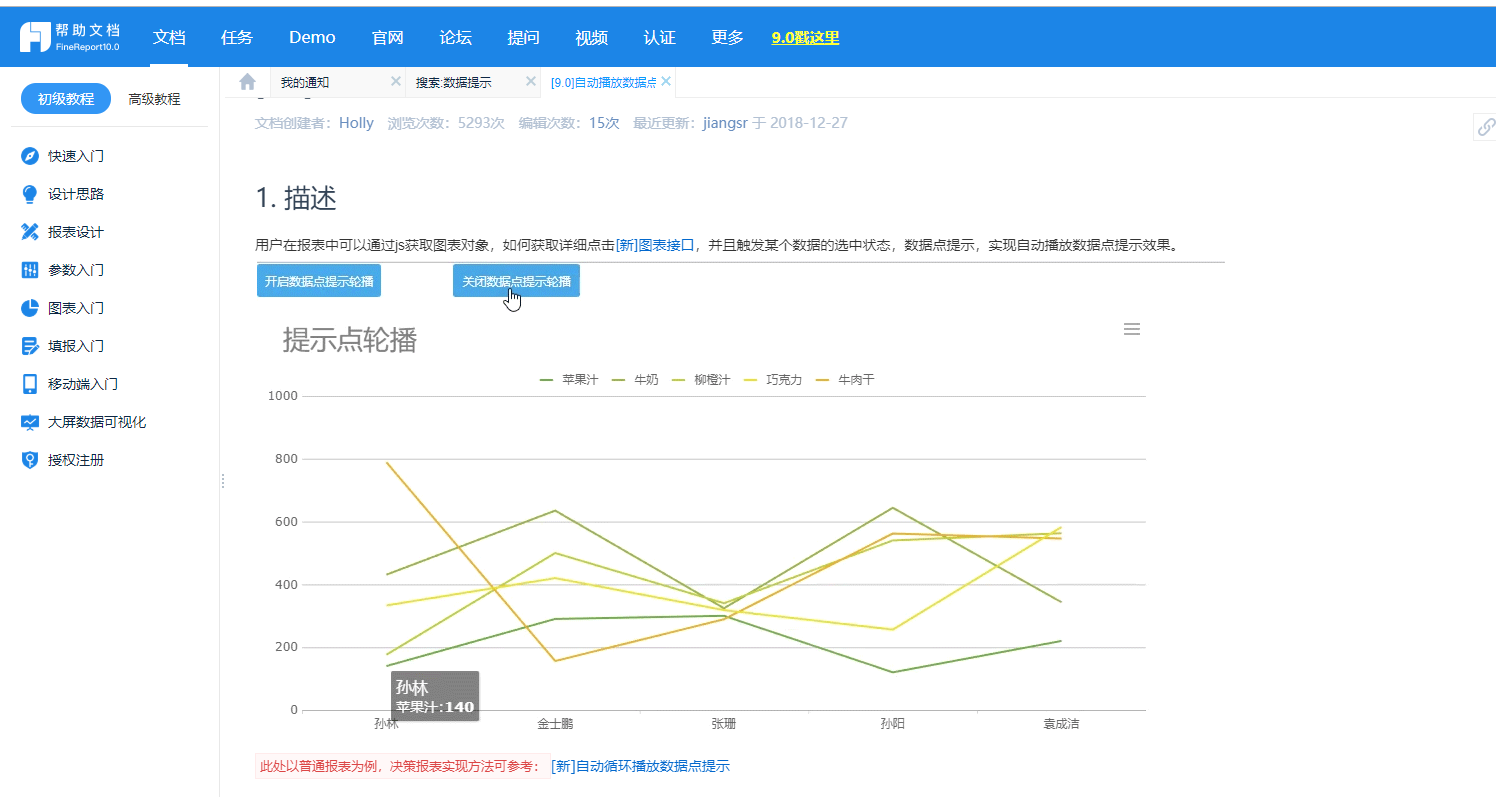Select 大屏数据可视化 monitor icon

(x=30, y=422)
